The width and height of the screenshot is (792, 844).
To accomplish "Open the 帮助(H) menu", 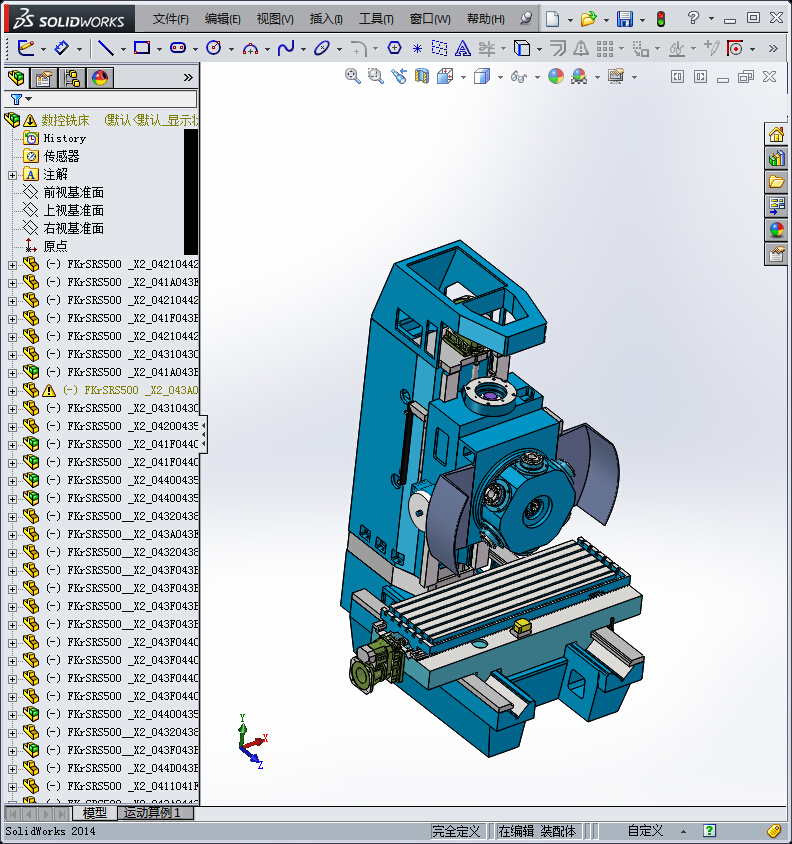I will [486, 19].
